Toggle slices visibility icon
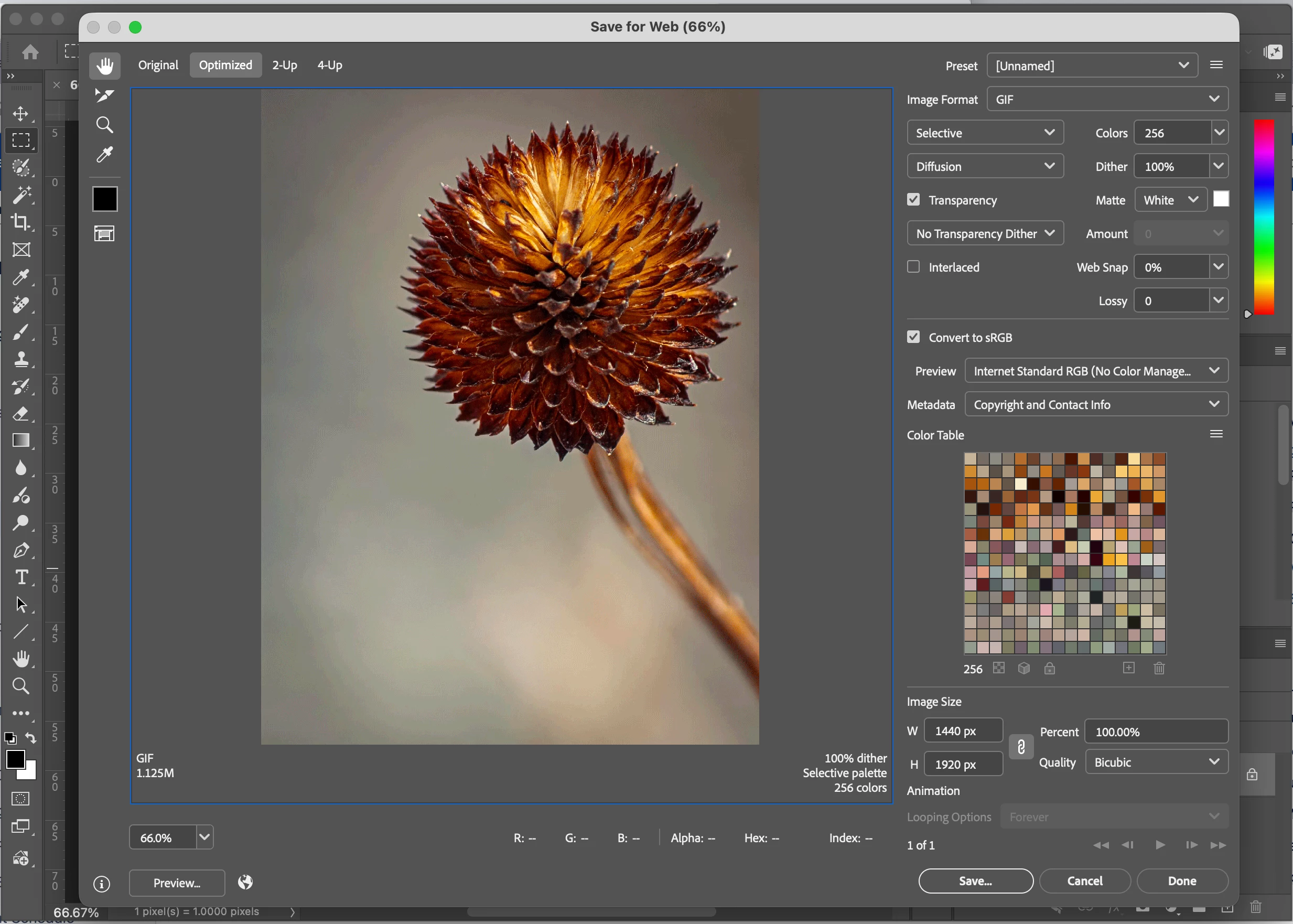Viewport: 1293px width, 924px height. (x=104, y=233)
